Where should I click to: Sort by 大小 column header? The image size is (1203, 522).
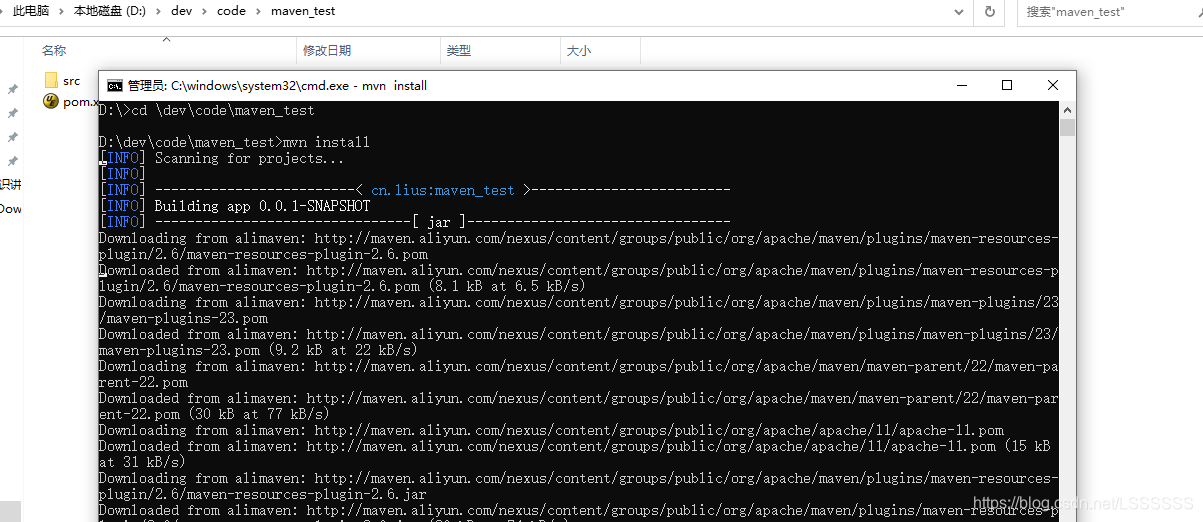point(579,51)
